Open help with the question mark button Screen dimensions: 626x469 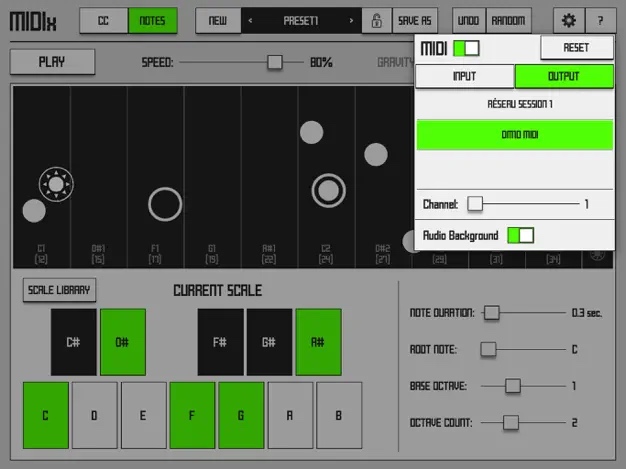point(600,20)
